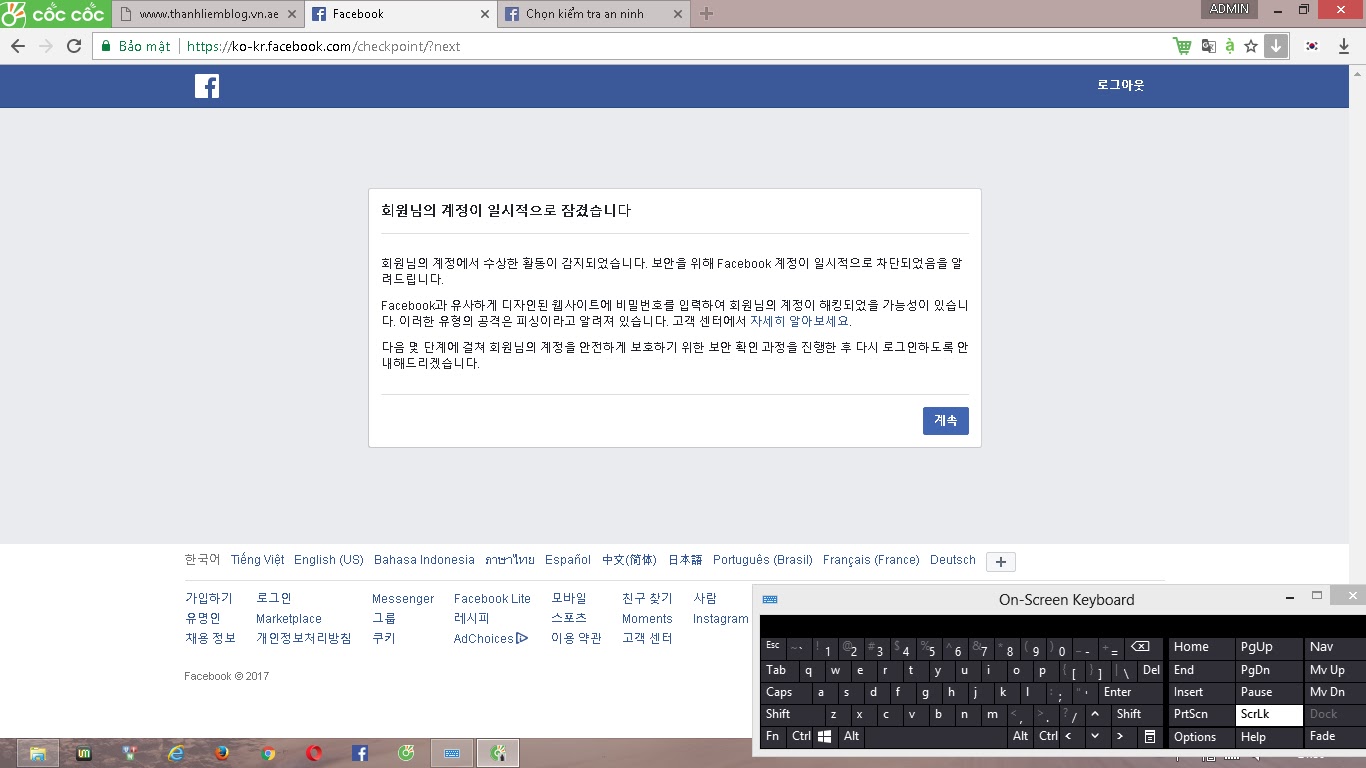This screenshot has height=768, width=1366.
Task: Go back with the browser back arrow
Action: click(17, 46)
